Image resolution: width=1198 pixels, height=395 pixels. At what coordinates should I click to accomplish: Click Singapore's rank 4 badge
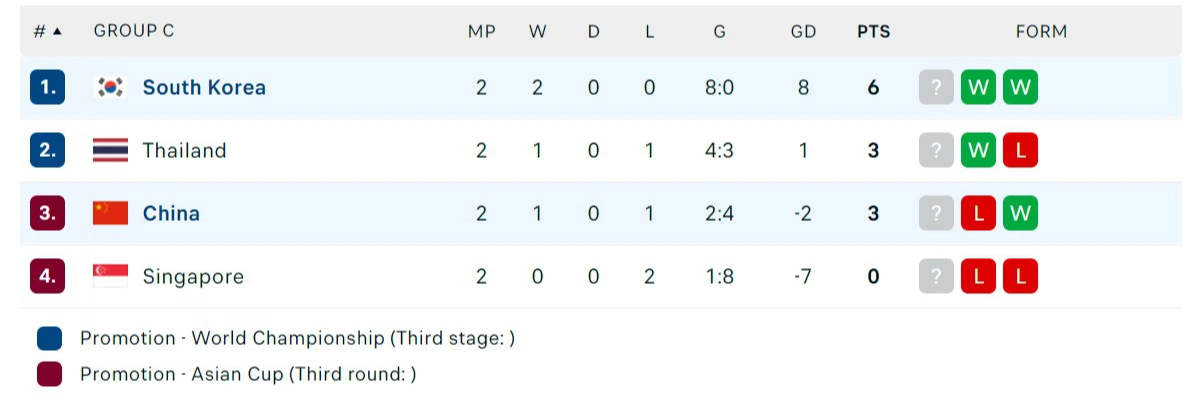pos(47,276)
